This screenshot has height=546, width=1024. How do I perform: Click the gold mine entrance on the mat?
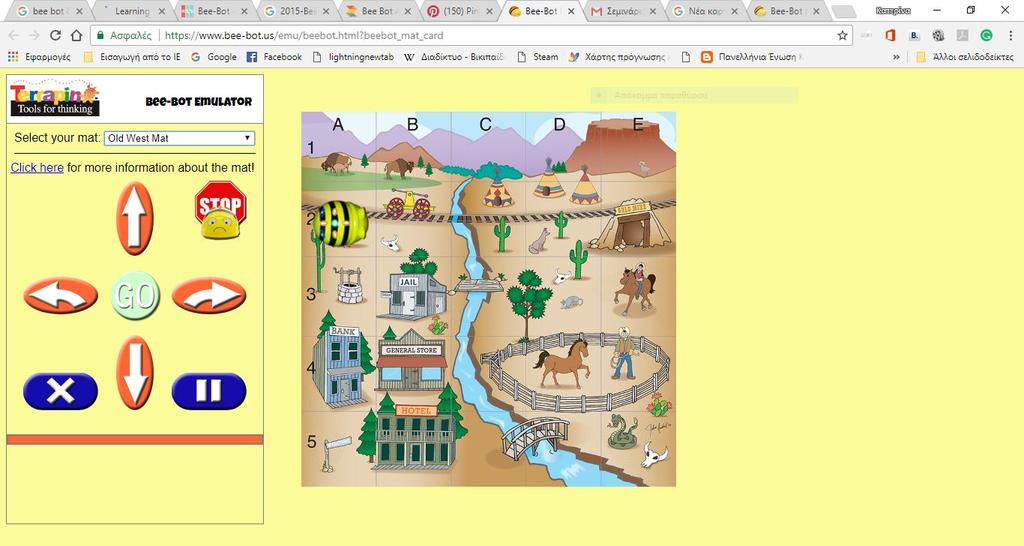pos(632,226)
